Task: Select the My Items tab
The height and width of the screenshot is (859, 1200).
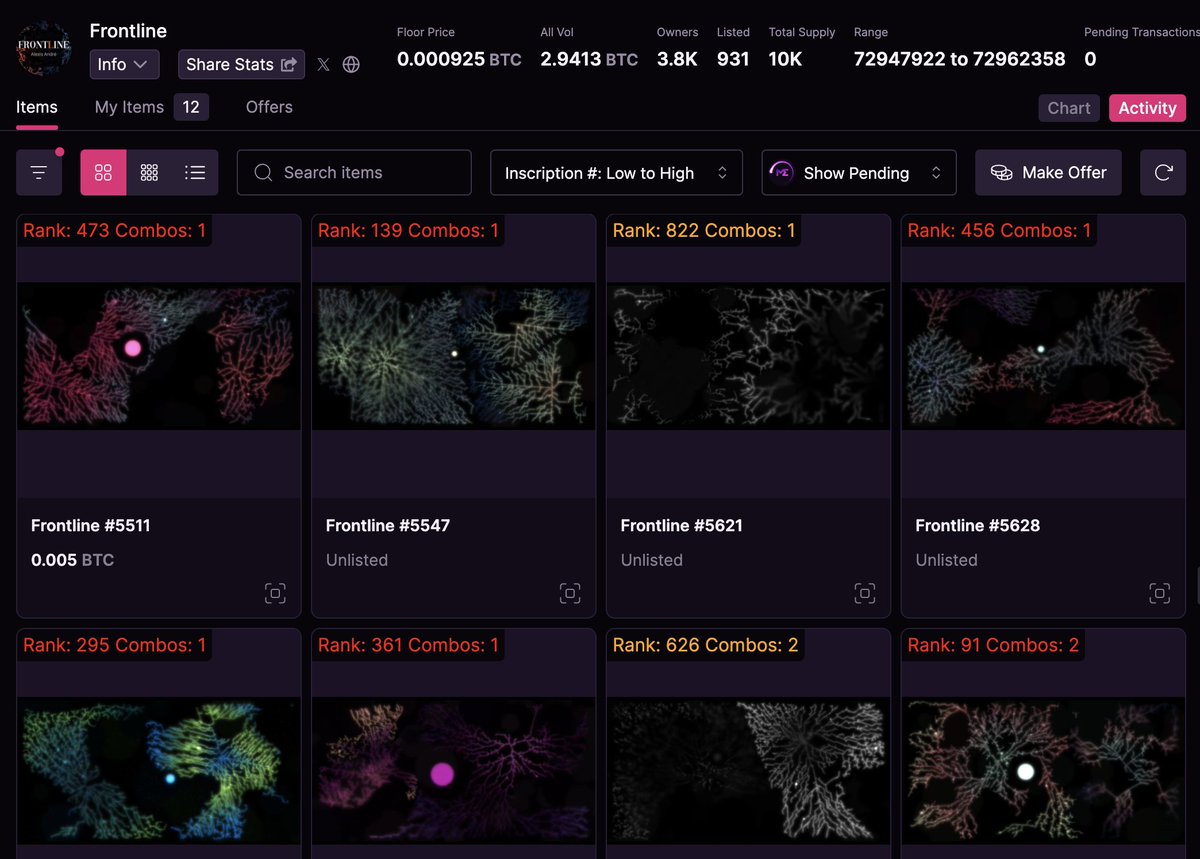Action: [x=129, y=107]
